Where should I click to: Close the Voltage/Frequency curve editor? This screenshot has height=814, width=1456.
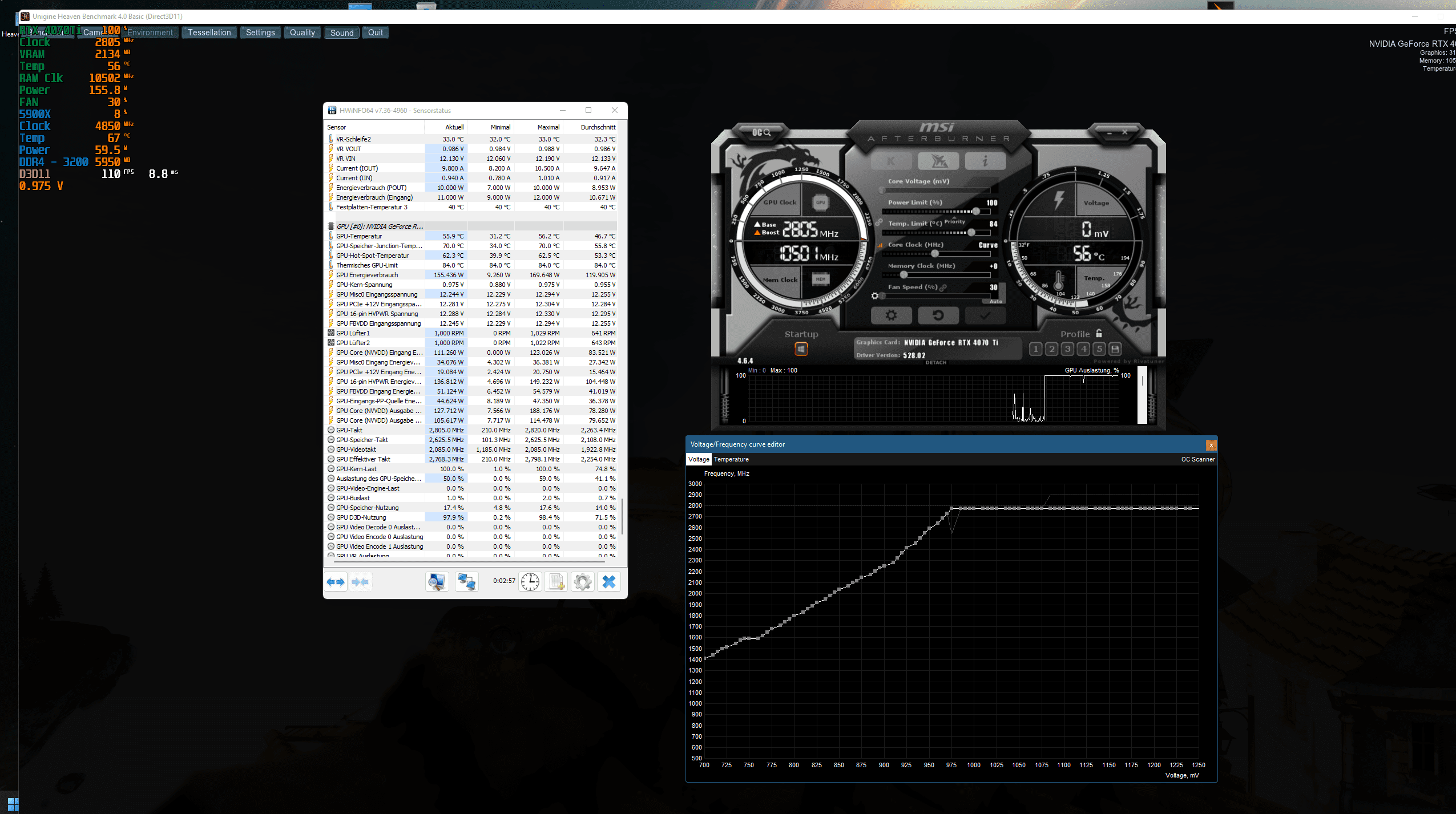pos(1211,445)
